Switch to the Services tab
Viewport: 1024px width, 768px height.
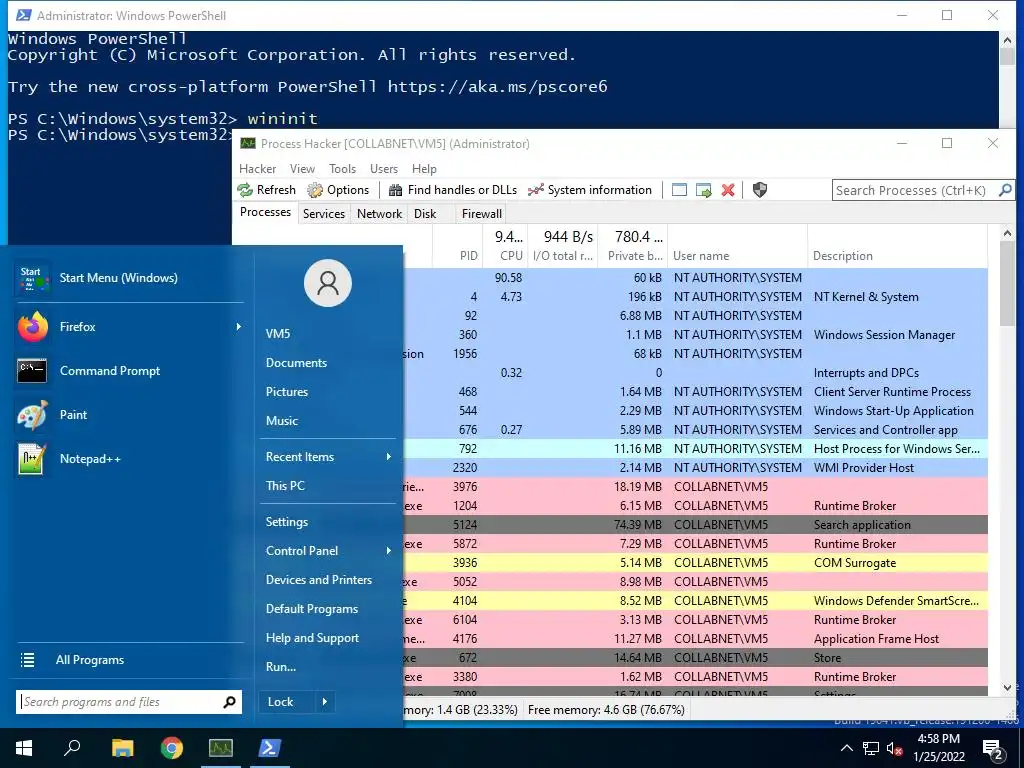(324, 214)
